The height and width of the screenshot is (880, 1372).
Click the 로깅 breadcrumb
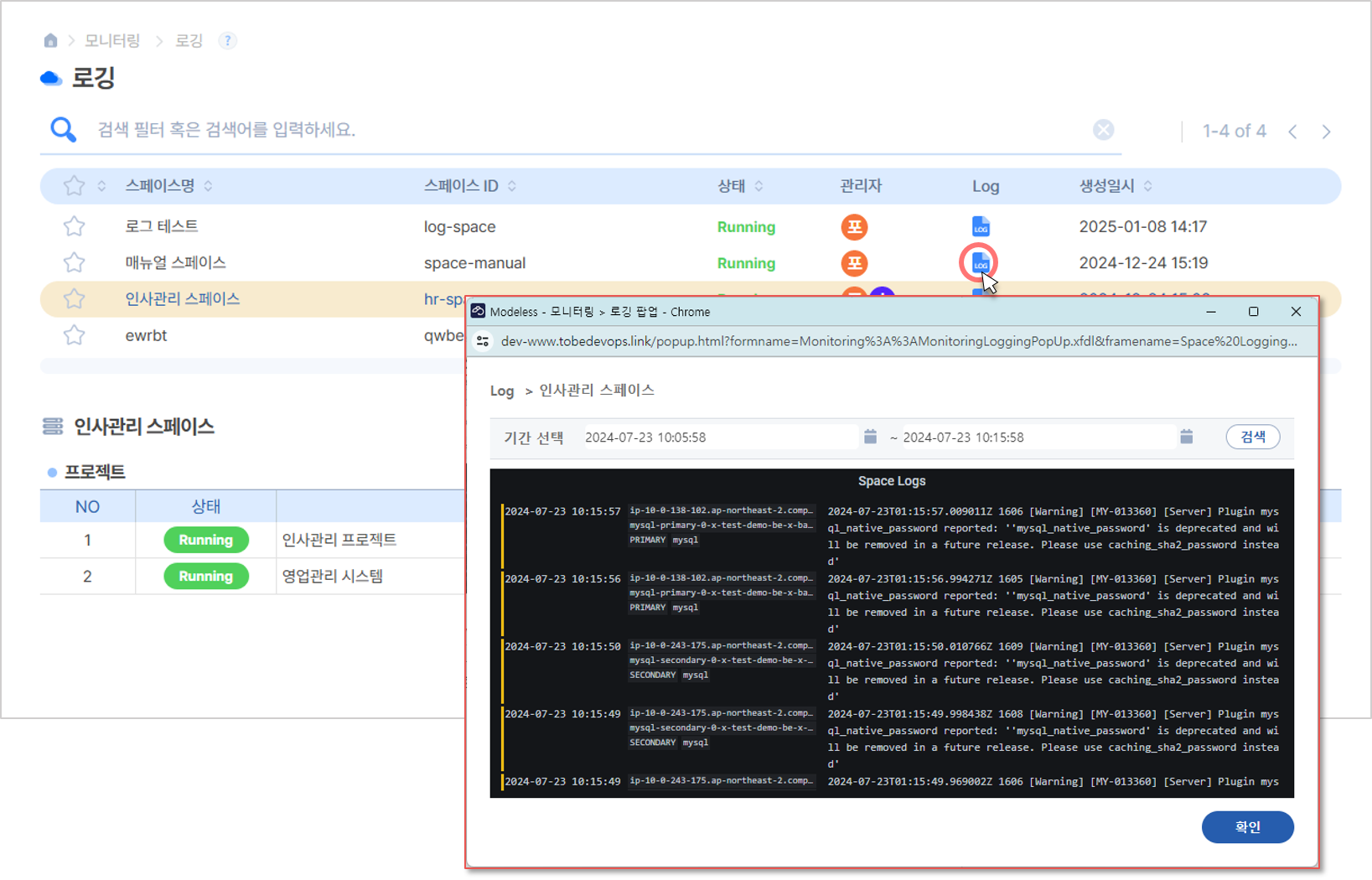click(x=189, y=40)
